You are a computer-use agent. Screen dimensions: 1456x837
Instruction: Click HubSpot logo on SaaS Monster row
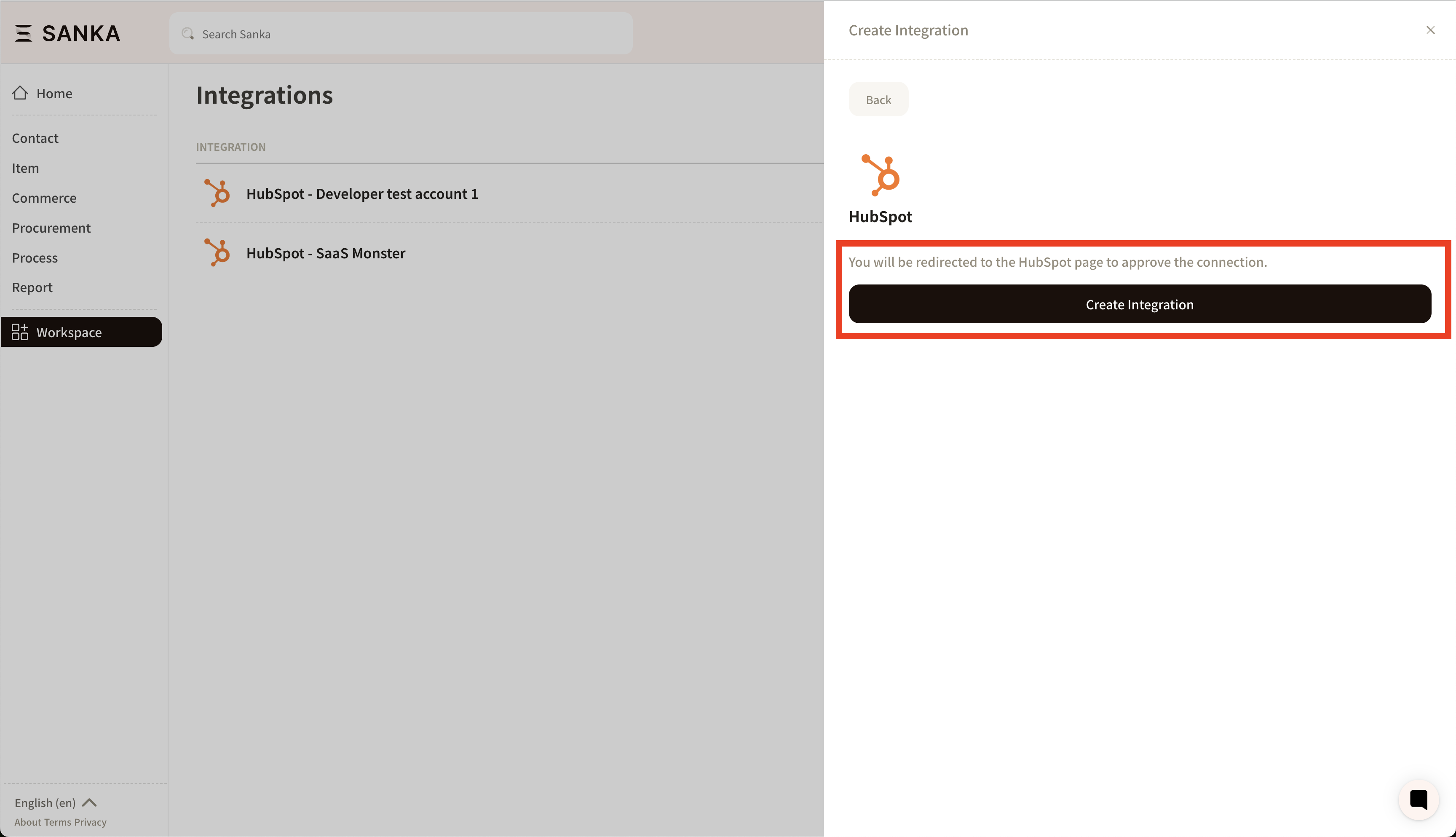pyautogui.click(x=217, y=253)
